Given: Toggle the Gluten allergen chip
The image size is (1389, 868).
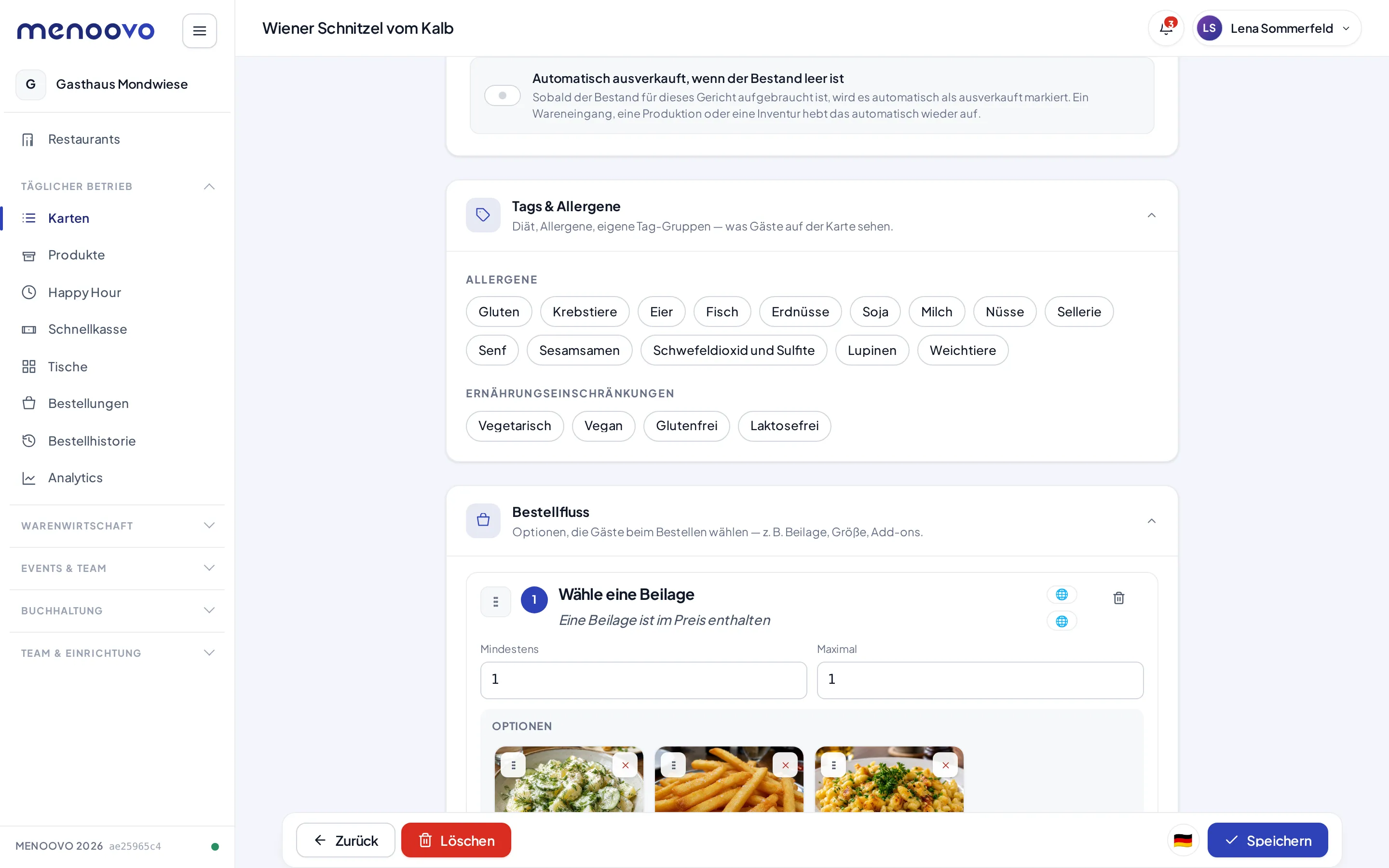Looking at the screenshot, I should coord(499,312).
